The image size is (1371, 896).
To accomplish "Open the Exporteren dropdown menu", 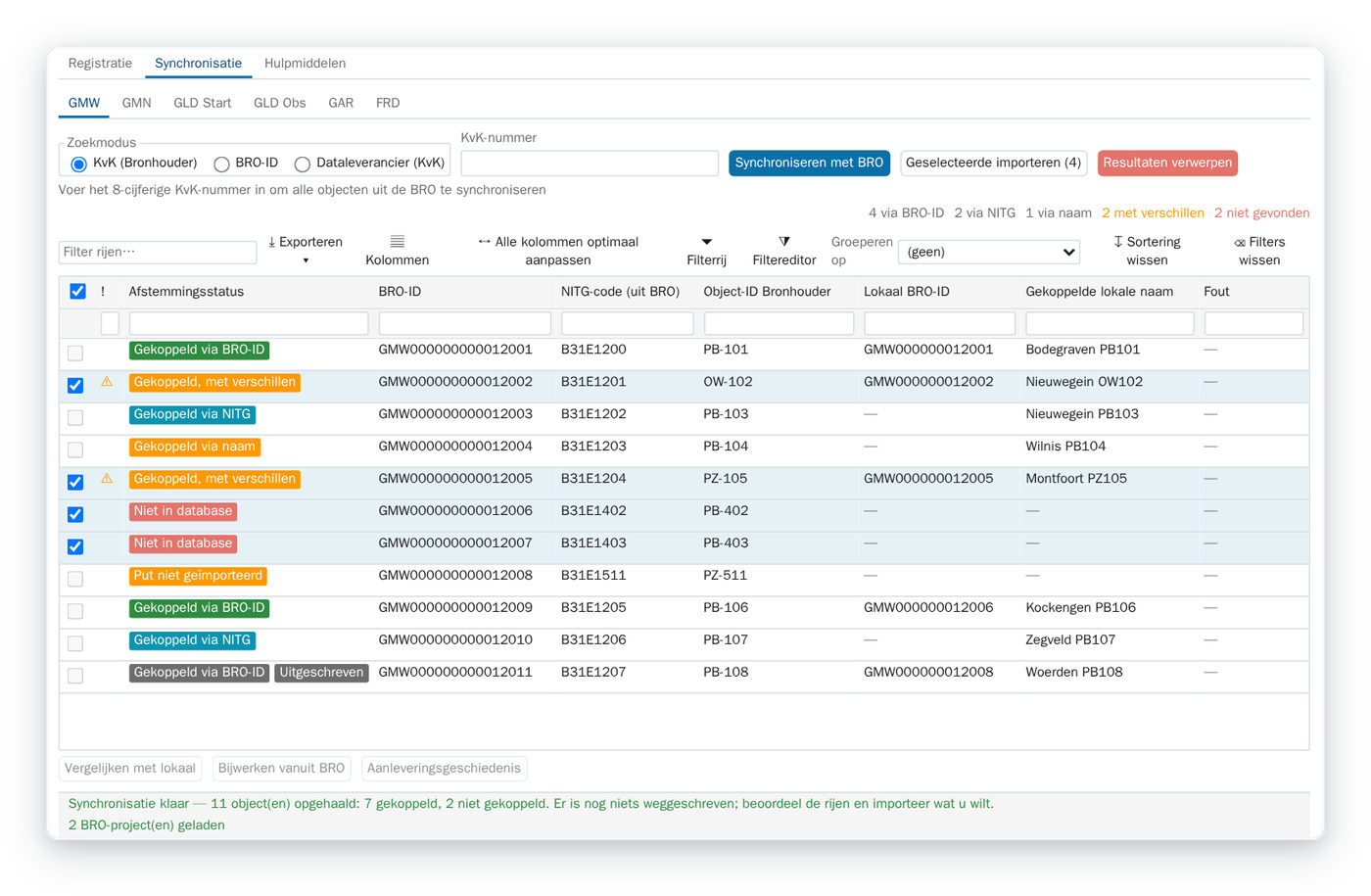I will coord(306,251).
